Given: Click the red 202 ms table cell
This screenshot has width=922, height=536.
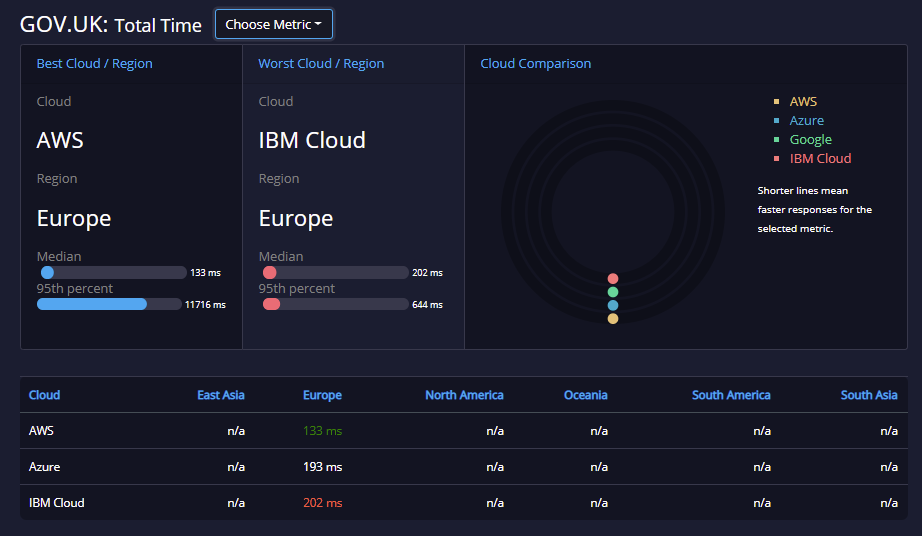Looking at the screenshot, I should pyautogui.click(x=322, y=502).
